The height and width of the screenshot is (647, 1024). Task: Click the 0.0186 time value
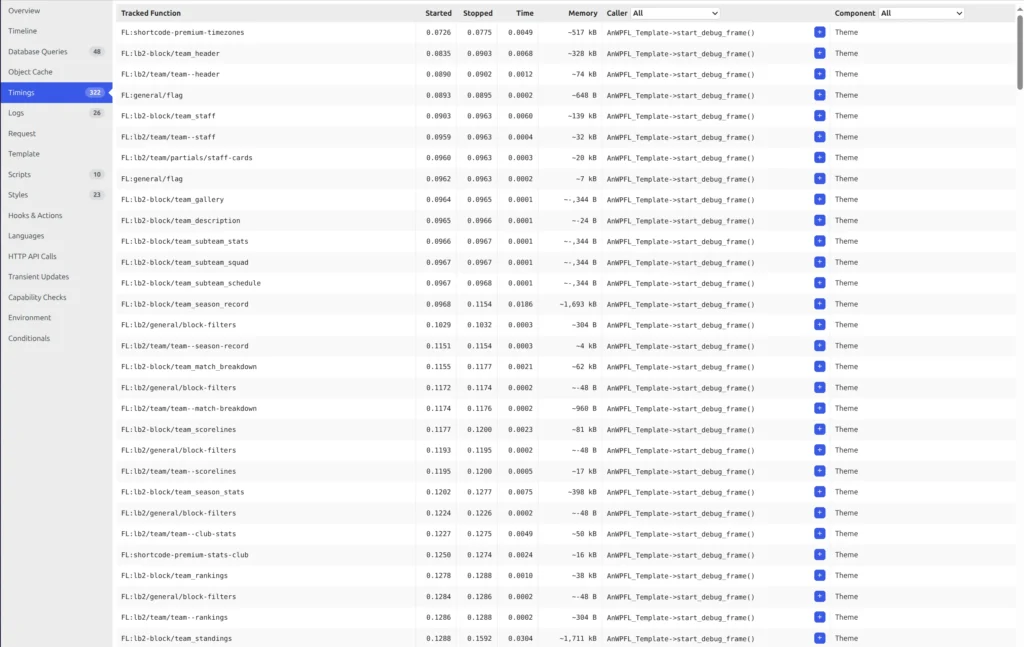520,304
